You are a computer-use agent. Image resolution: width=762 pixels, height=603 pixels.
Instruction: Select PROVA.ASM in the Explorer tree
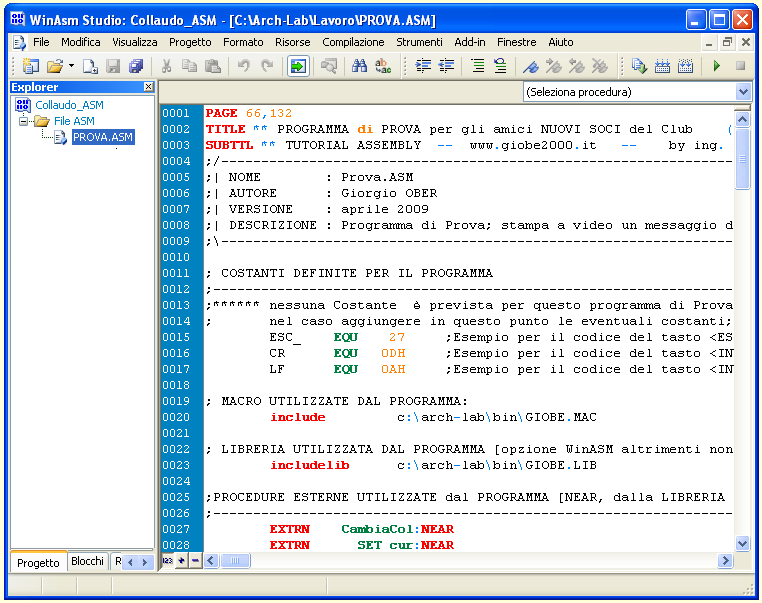click(102, 137)
